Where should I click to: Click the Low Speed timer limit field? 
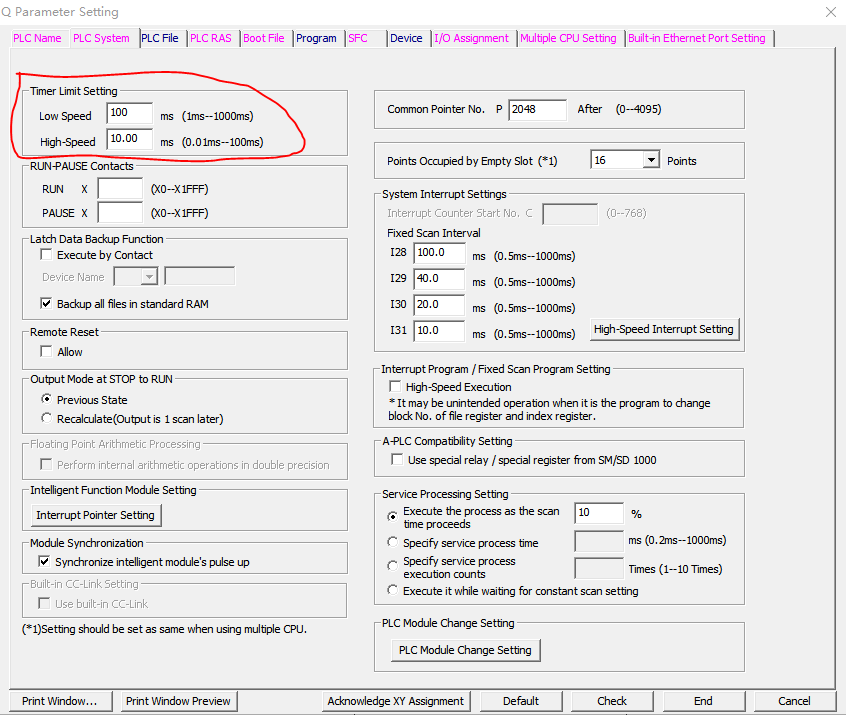129,114
